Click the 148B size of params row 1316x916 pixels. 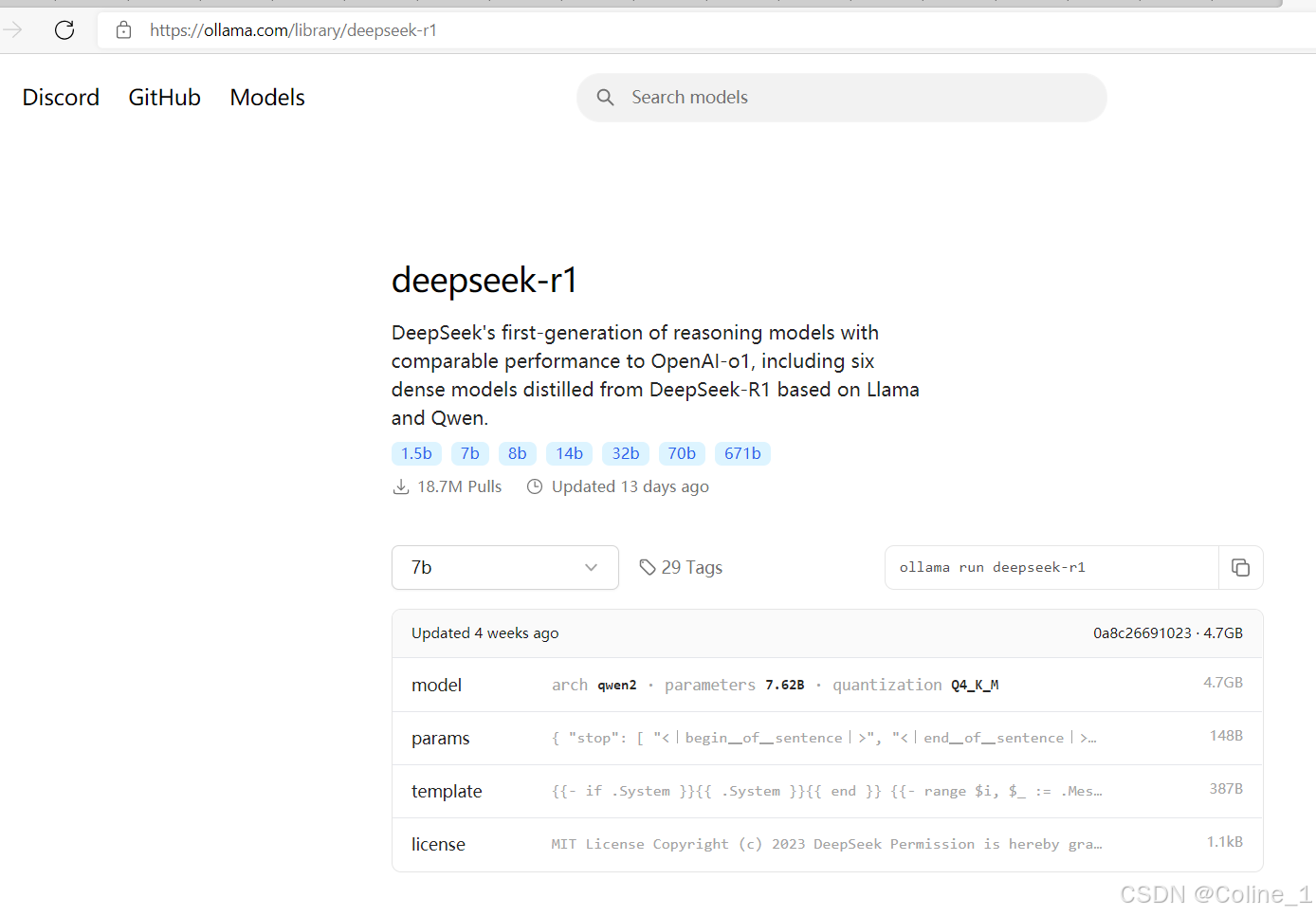click(x=1226, y=736)
